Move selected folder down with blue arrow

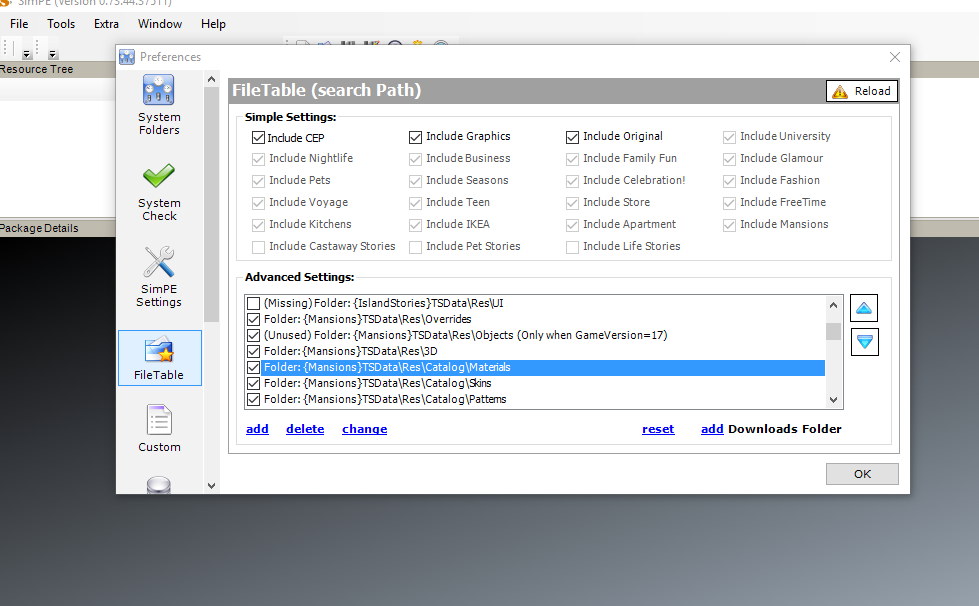(864, 342)
